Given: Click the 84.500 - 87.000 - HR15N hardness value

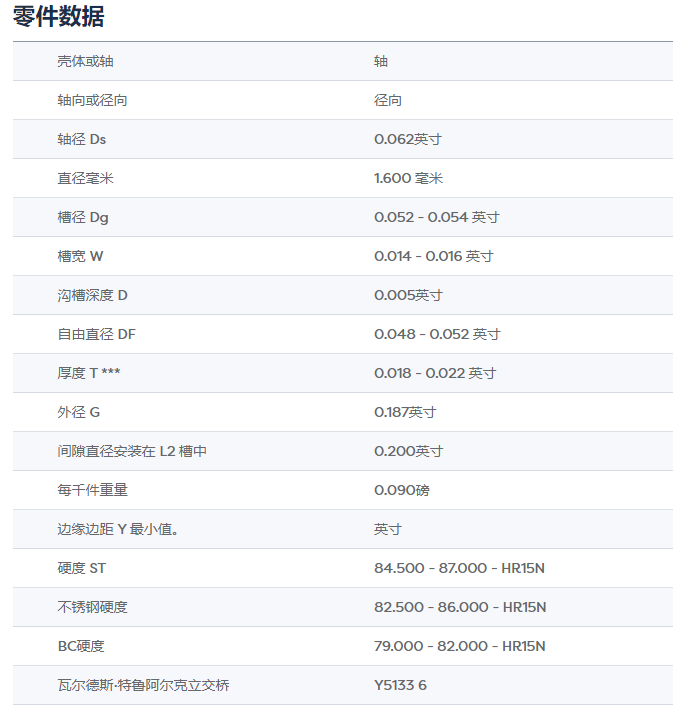Looking at the screenshot, I should click(459, 569).
